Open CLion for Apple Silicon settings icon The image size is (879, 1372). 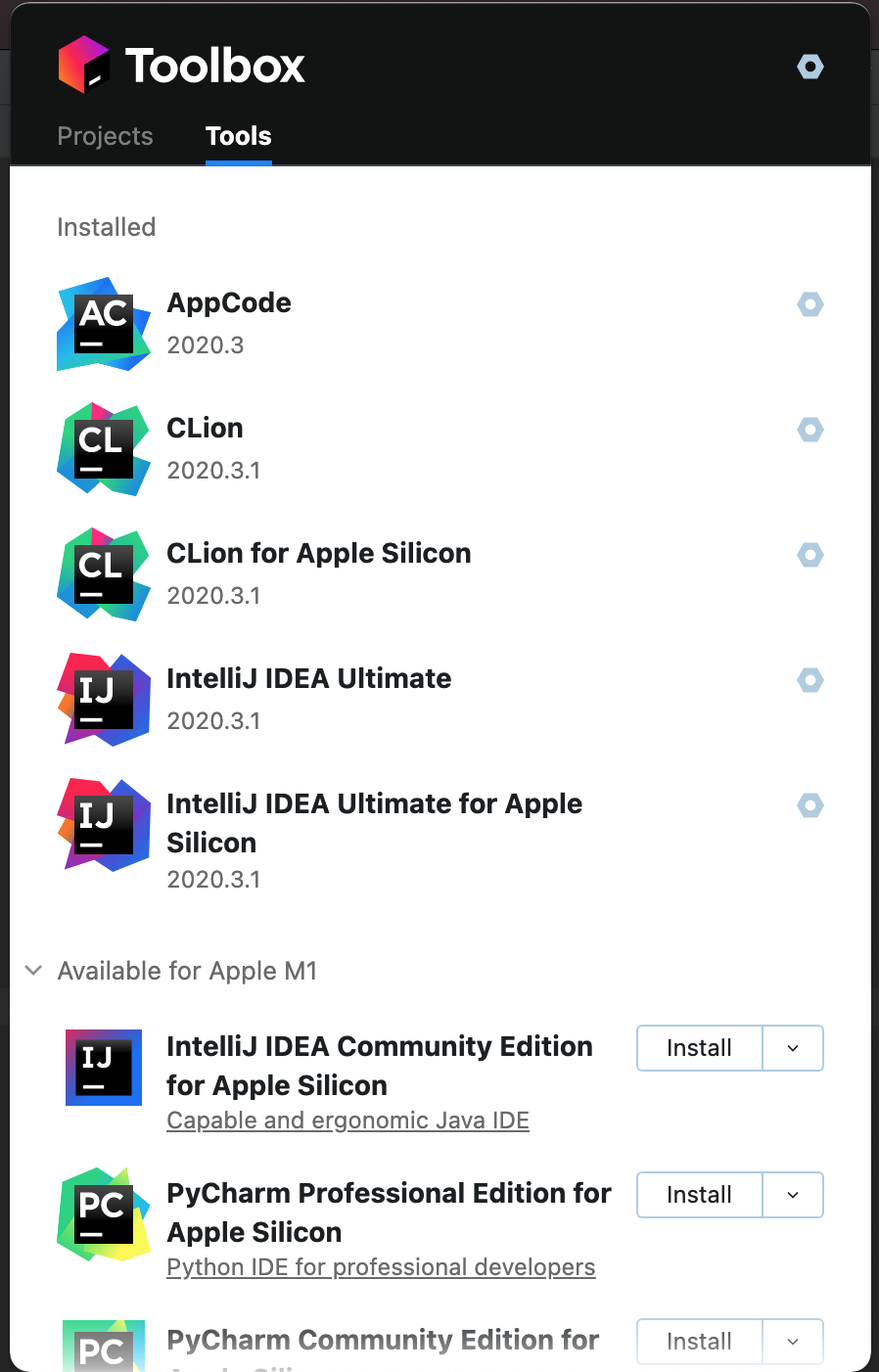(x=810, y=555)
